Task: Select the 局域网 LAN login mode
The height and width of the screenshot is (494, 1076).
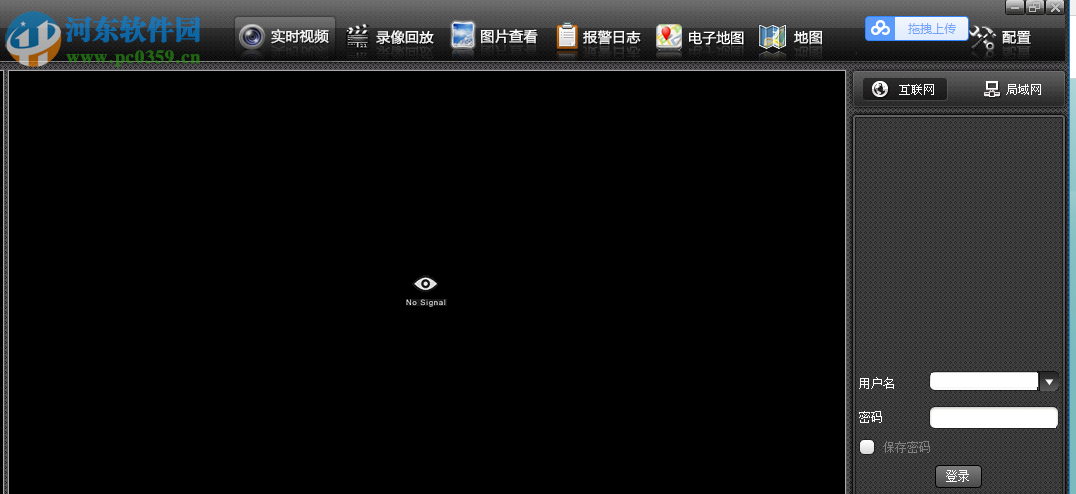Action: (1013, 89)
